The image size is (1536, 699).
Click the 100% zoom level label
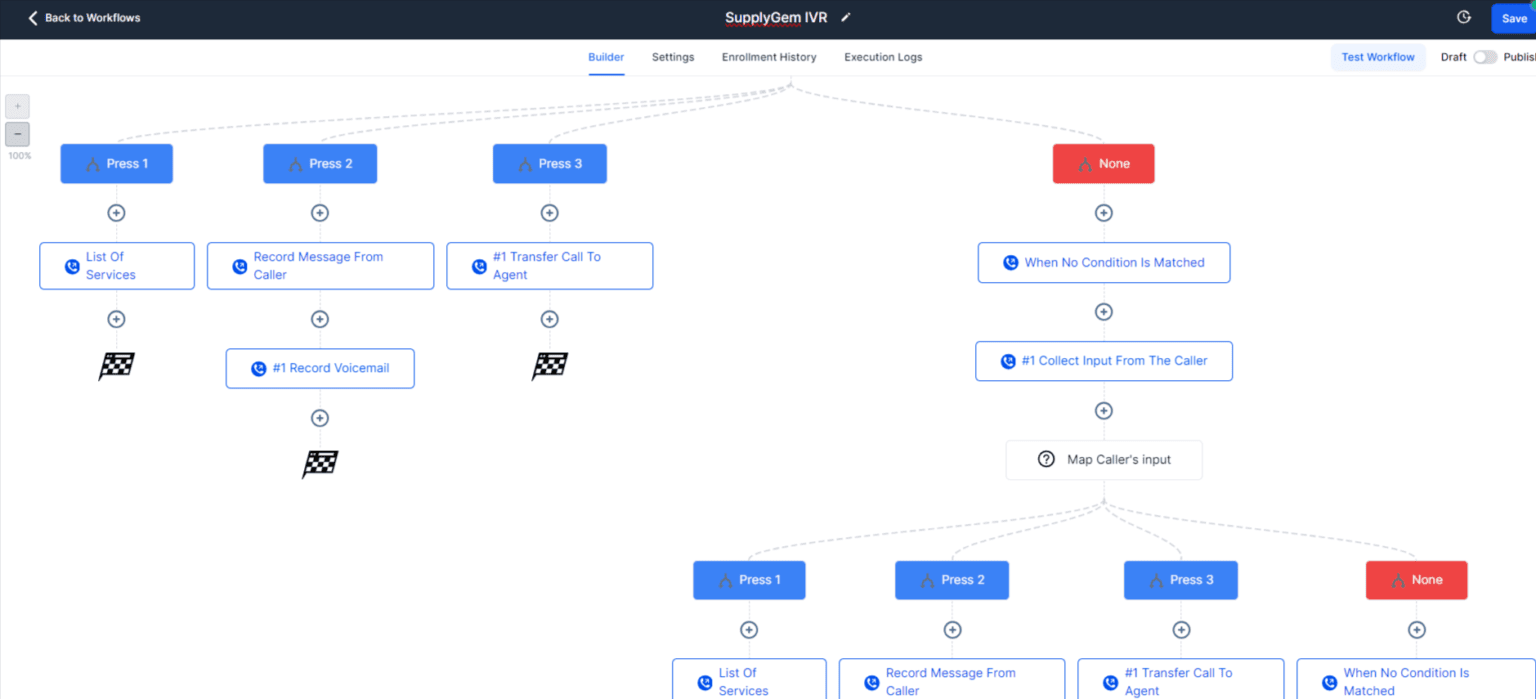[x=20, y=156]
